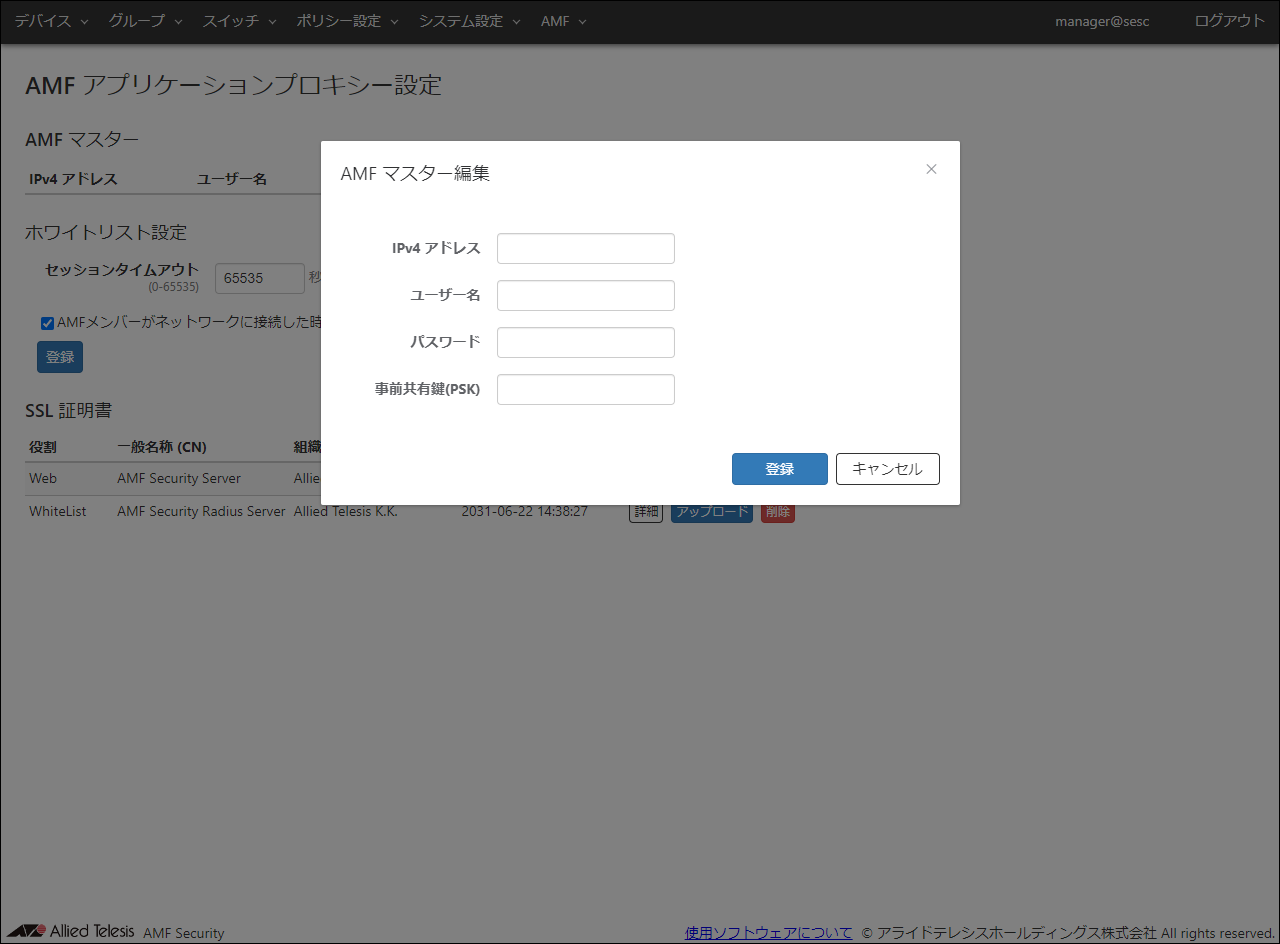Click 登録 in the AMF マスター編集 dialog
The height and width of the screenshot is (944, 1280).
click(780, 468)
